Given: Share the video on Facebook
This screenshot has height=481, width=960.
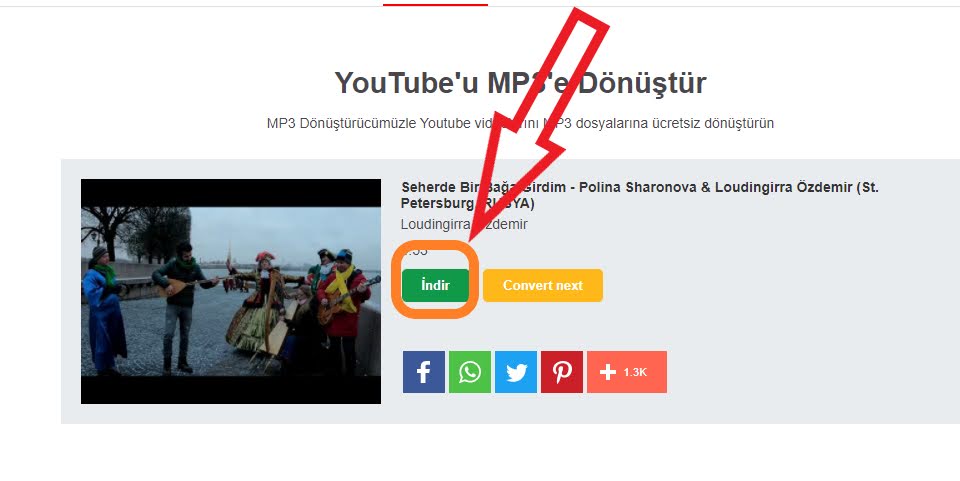Looking at the screenshot, I should click(424, 372).
